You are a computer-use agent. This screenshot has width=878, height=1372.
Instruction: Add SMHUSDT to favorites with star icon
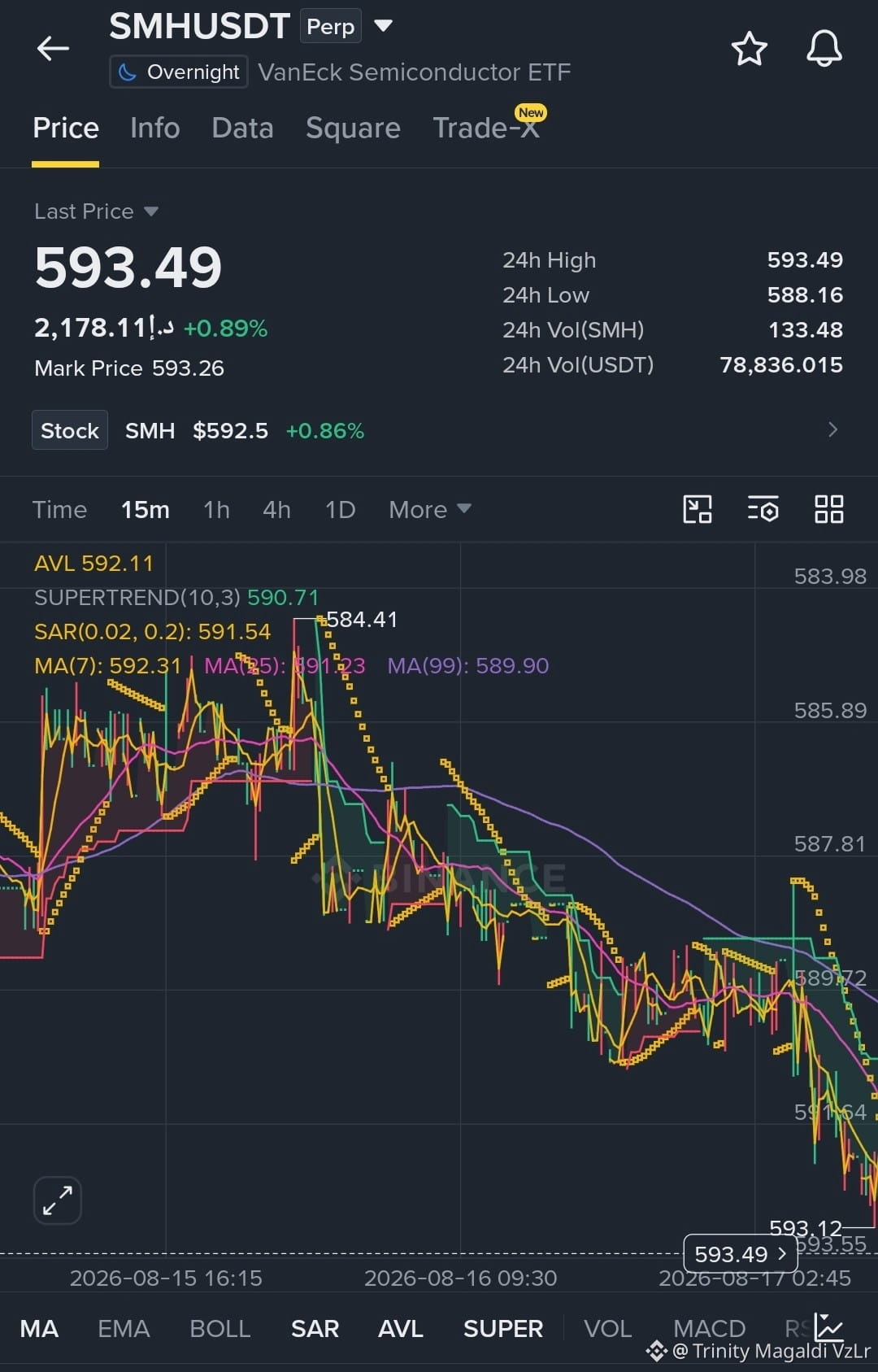click(x=749, y=49)
